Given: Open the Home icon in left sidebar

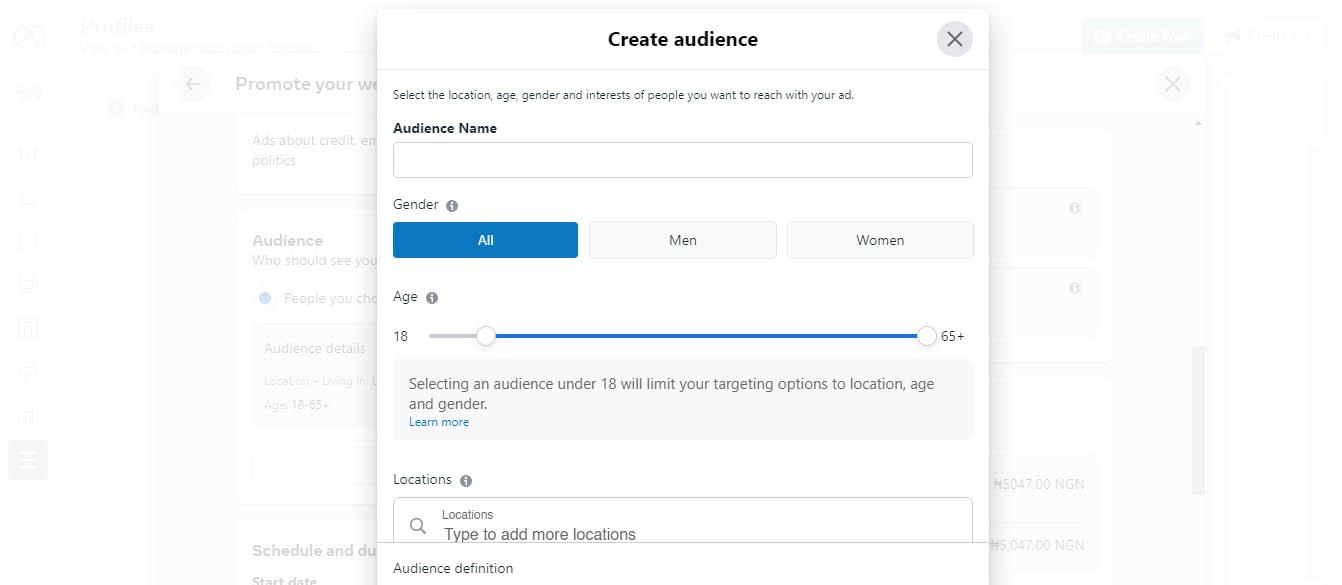Looking at the screenshot, I should coord(28,152).
